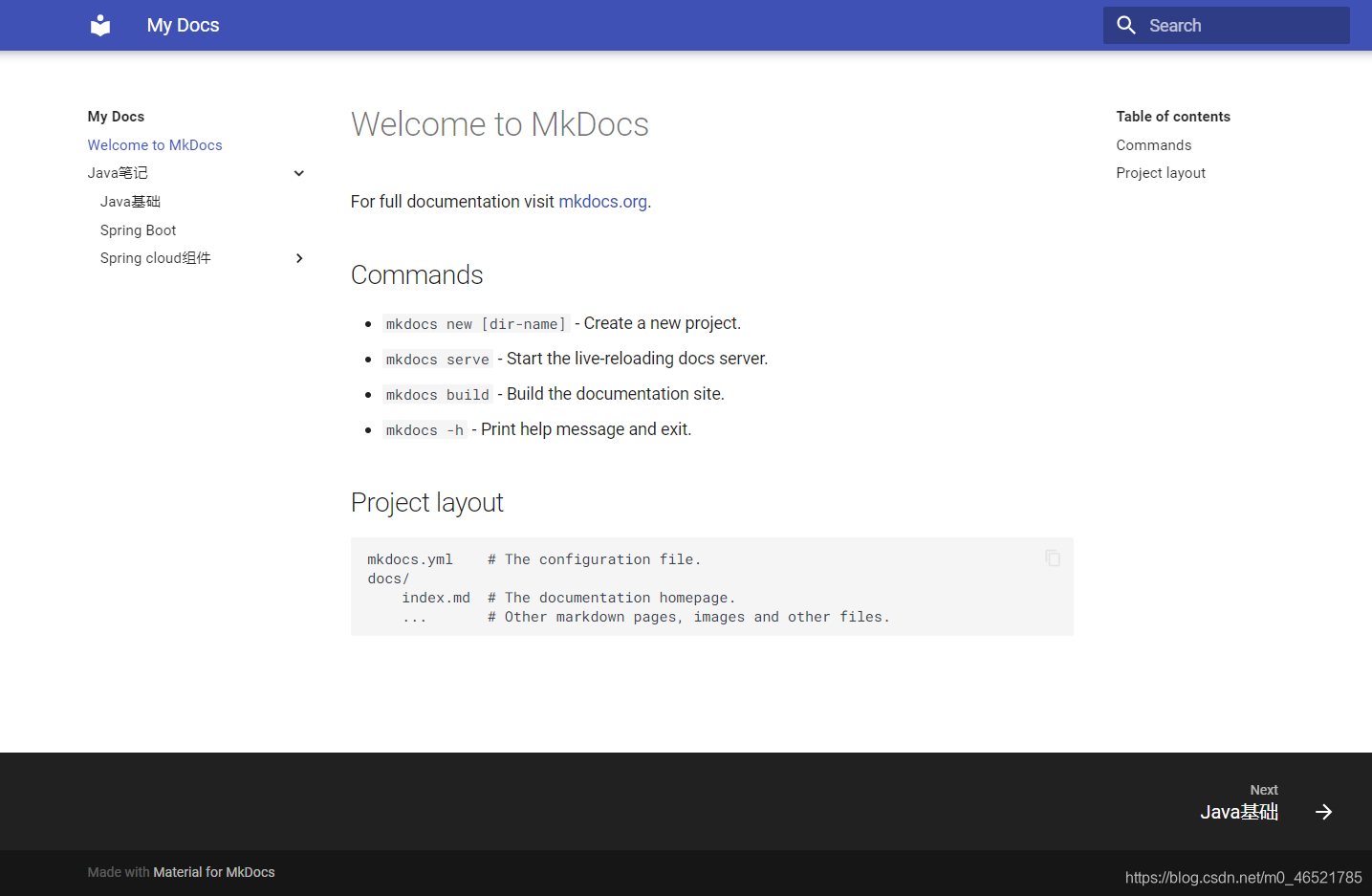
Task: Click the Commands section heading
Action: tap(417, 275)
